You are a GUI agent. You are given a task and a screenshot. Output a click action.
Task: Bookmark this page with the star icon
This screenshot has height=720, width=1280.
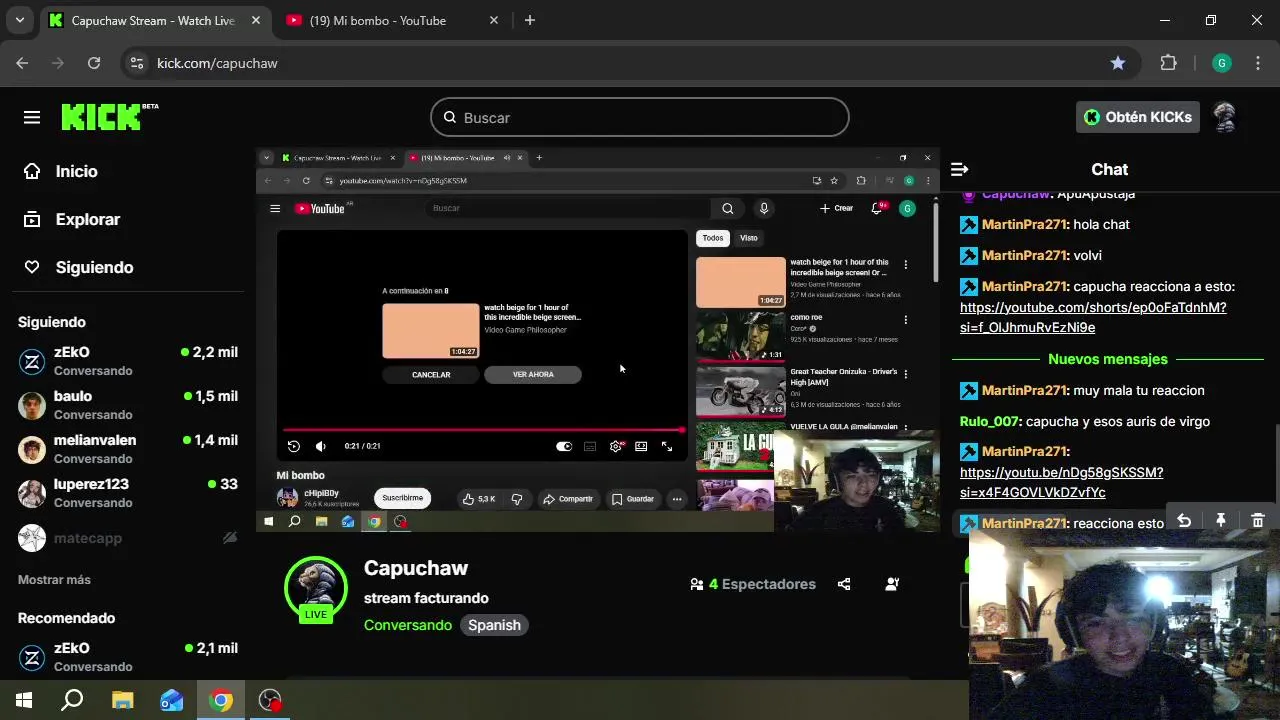tap(1118, 63)
